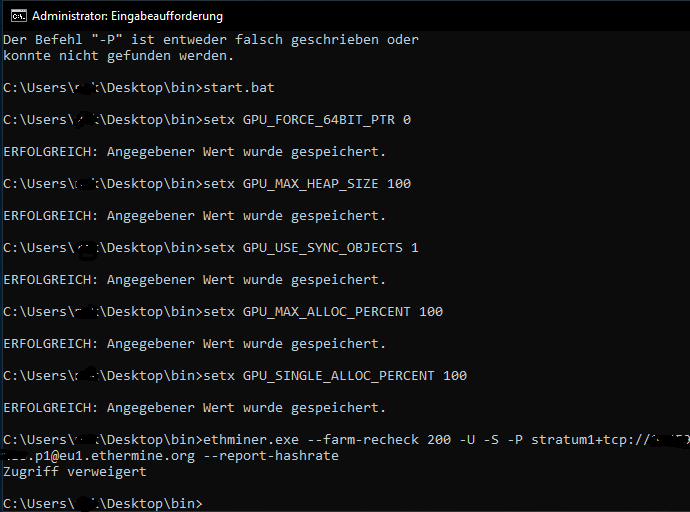Click the last ERFOLGREICH confirmation message
This screenshot has width=690, height=512.
click(195, 408)
